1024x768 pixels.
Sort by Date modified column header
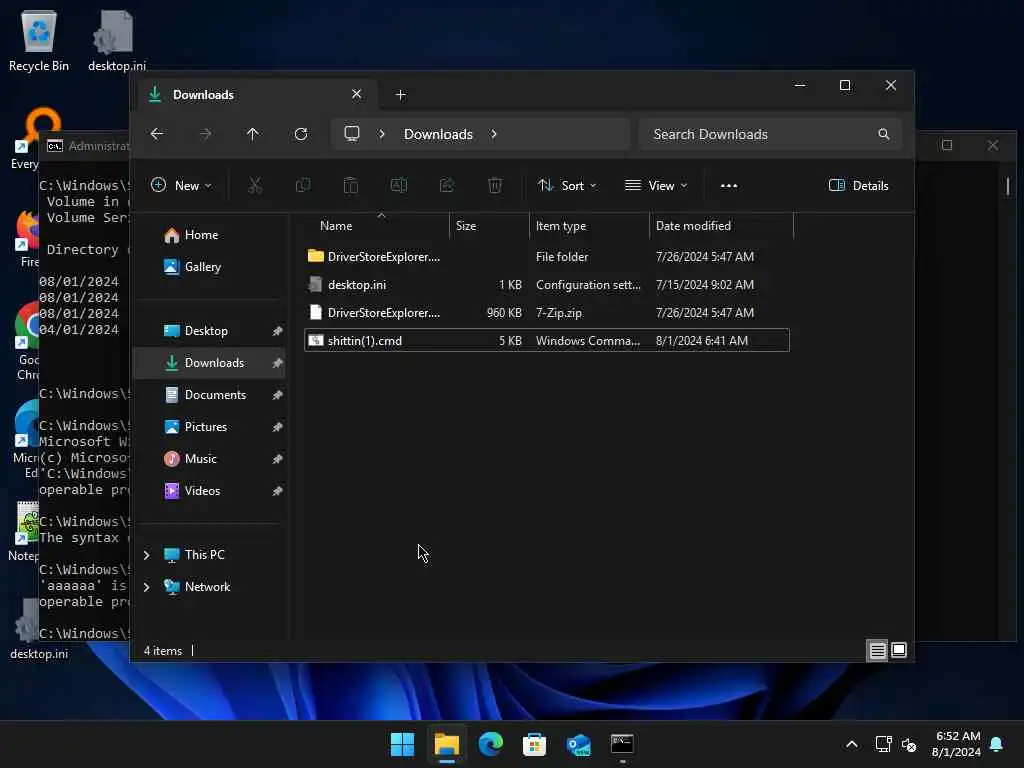tap(721, 226)
